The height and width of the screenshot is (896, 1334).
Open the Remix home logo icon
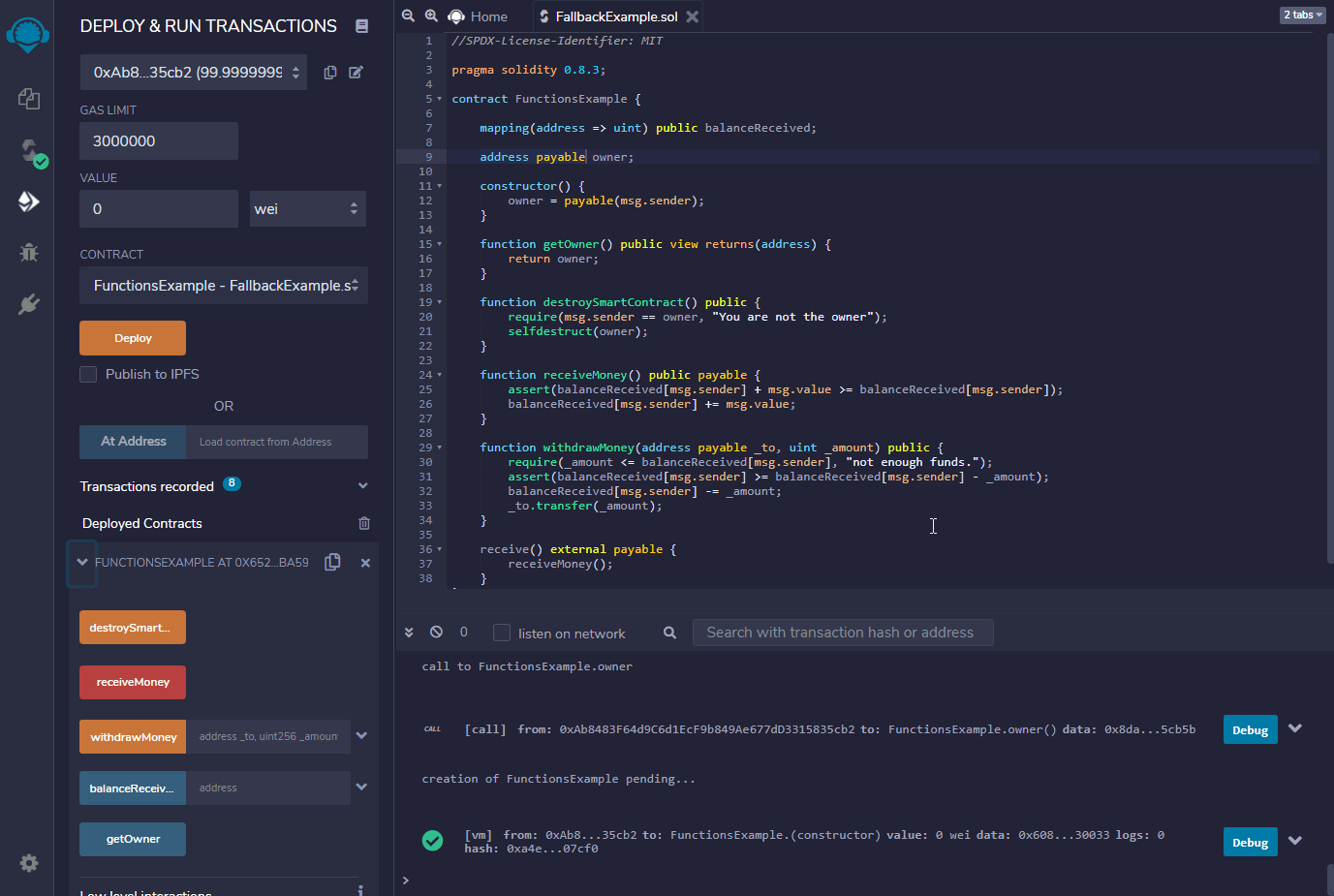tap(27, 35)
